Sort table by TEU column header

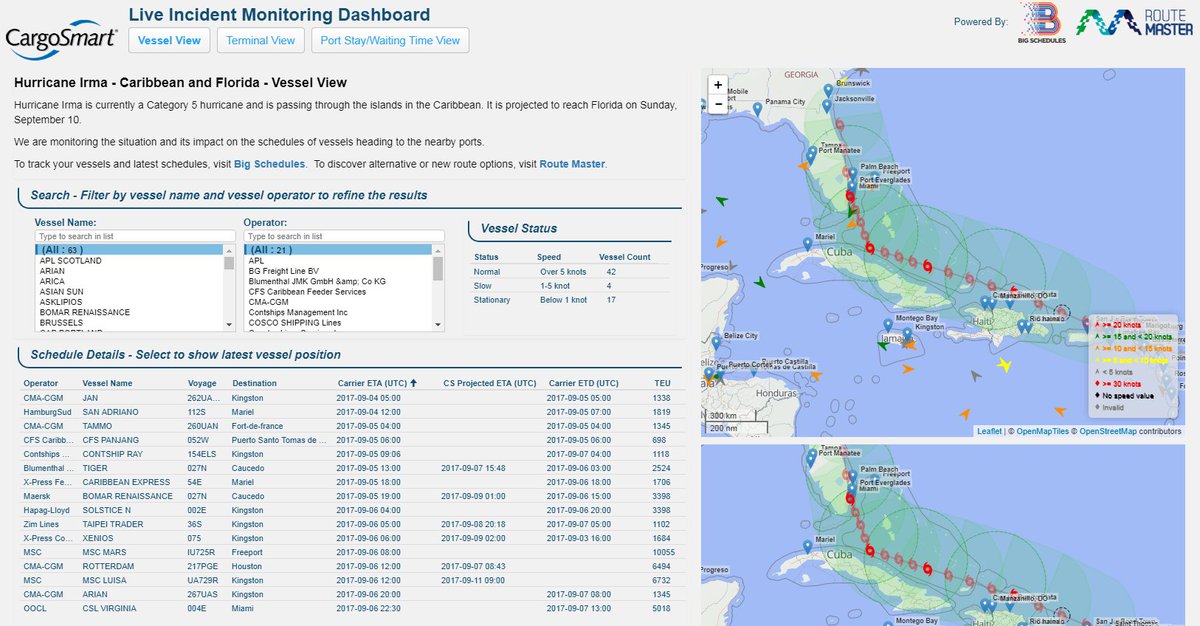(662, 383)
